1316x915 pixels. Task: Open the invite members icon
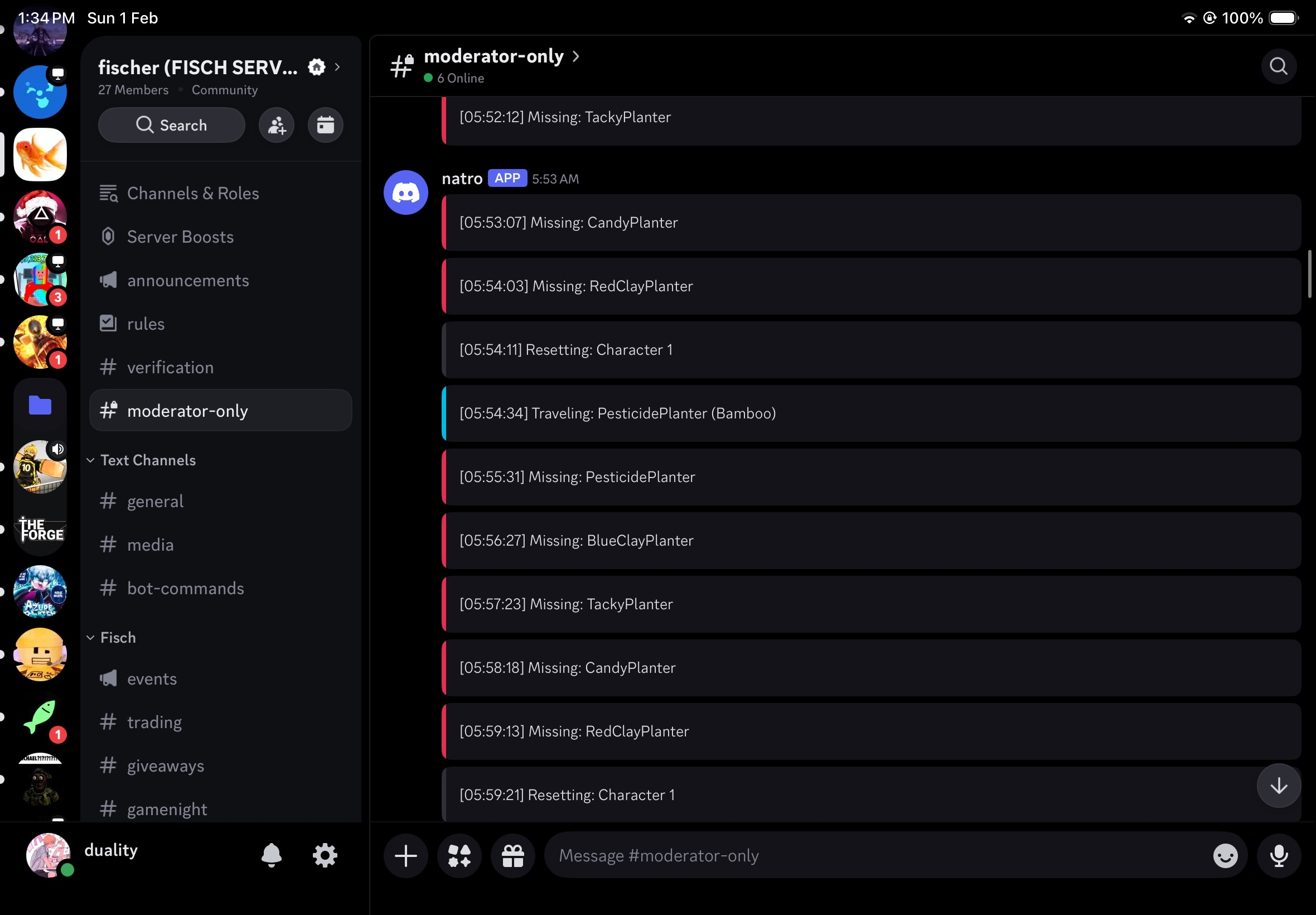[x=277, y=125]
